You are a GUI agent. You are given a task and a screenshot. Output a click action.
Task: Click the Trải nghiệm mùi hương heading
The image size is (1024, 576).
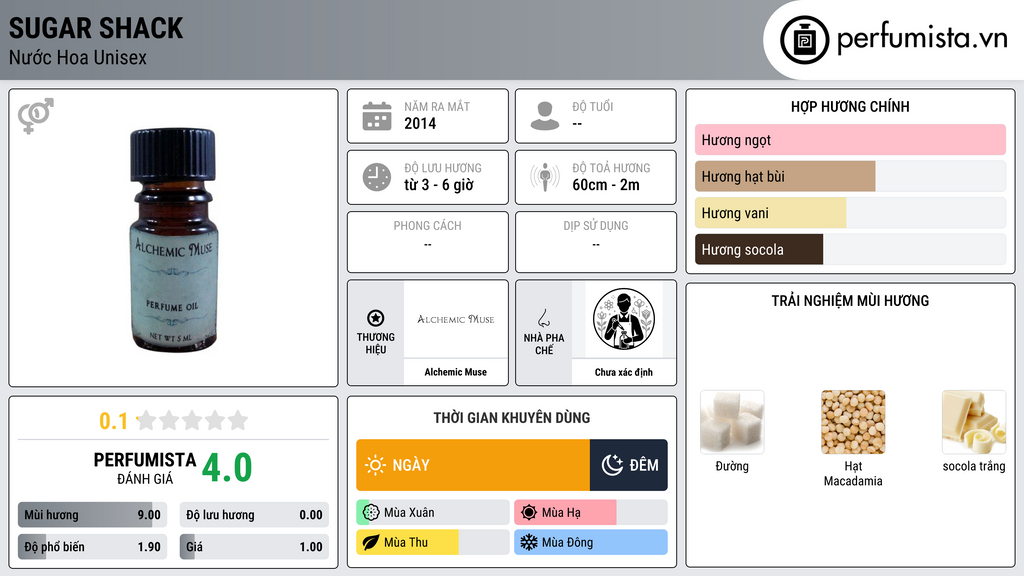point(850,301)
